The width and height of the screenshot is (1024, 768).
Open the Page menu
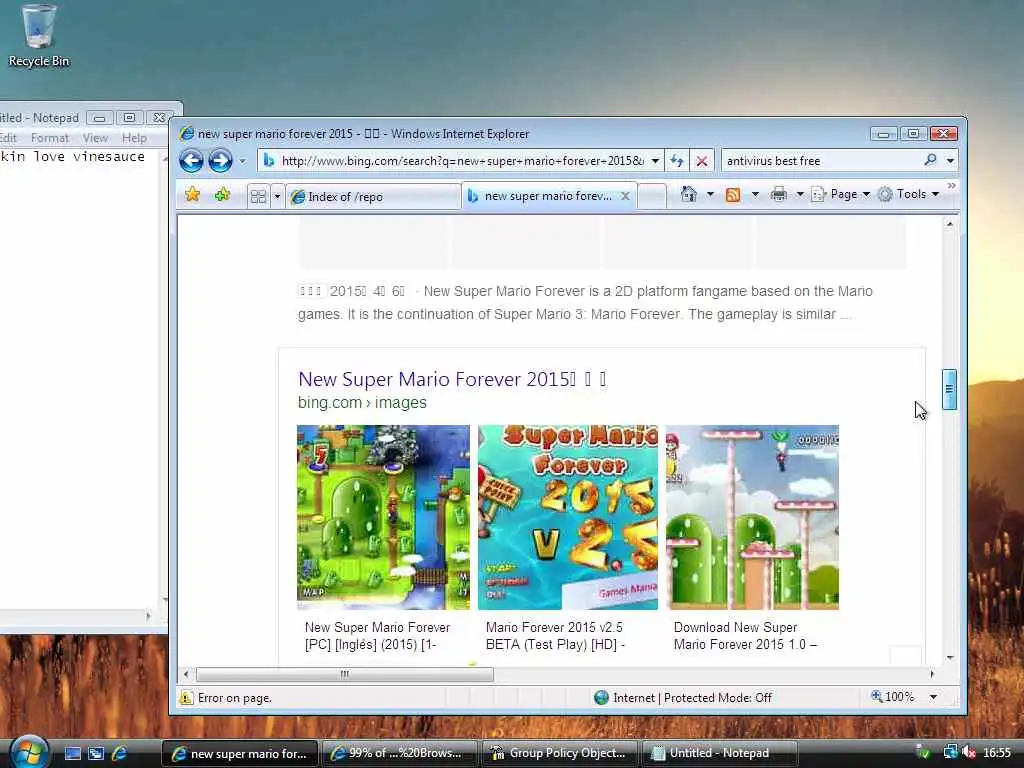click(x=840, y=194)
